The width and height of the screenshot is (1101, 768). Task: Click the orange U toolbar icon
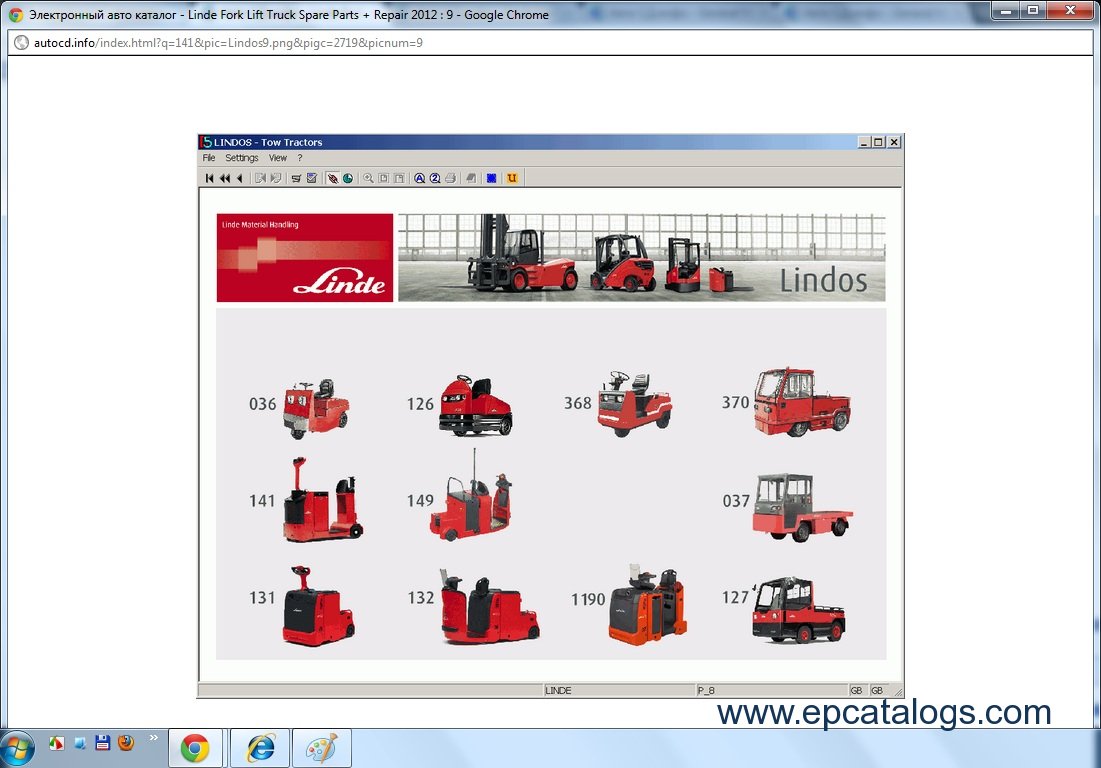(x=512, y=178)
